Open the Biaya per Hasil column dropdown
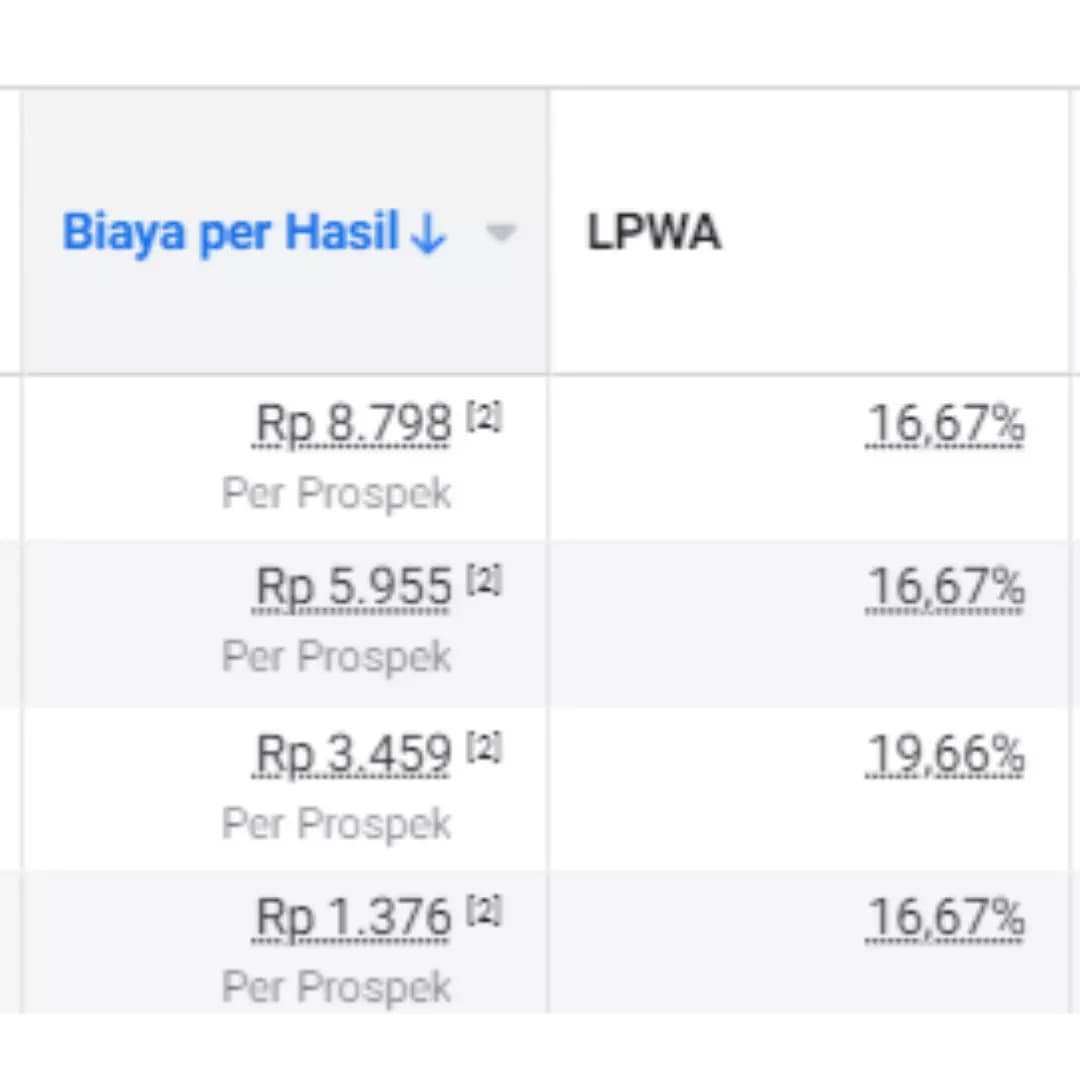The height and width of the screenshot is (1080, 1080). (x=501, y=233)
